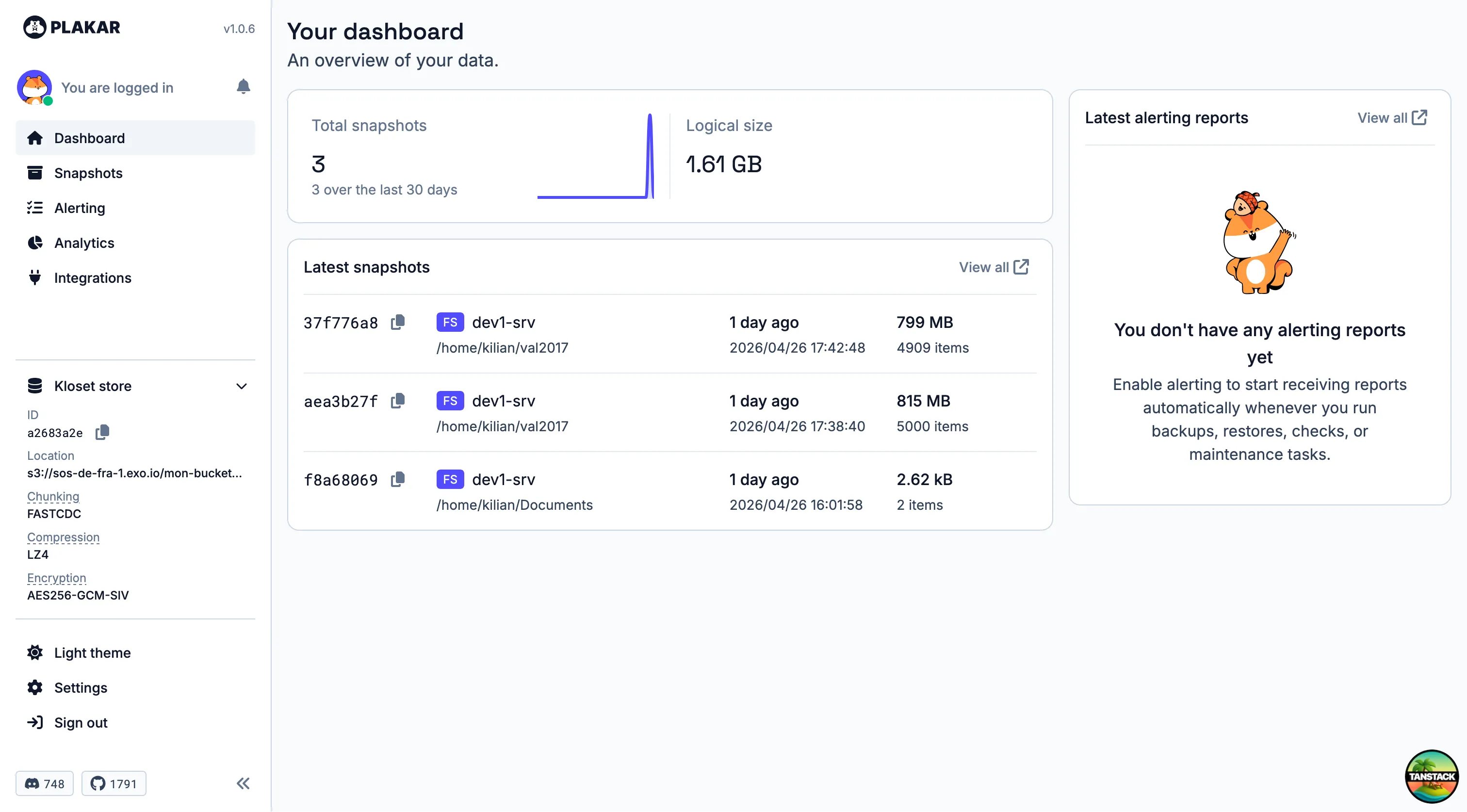Collapse the sidebar with the double-chevron icon
This screenshot has height=812, width=1467.
243,783
